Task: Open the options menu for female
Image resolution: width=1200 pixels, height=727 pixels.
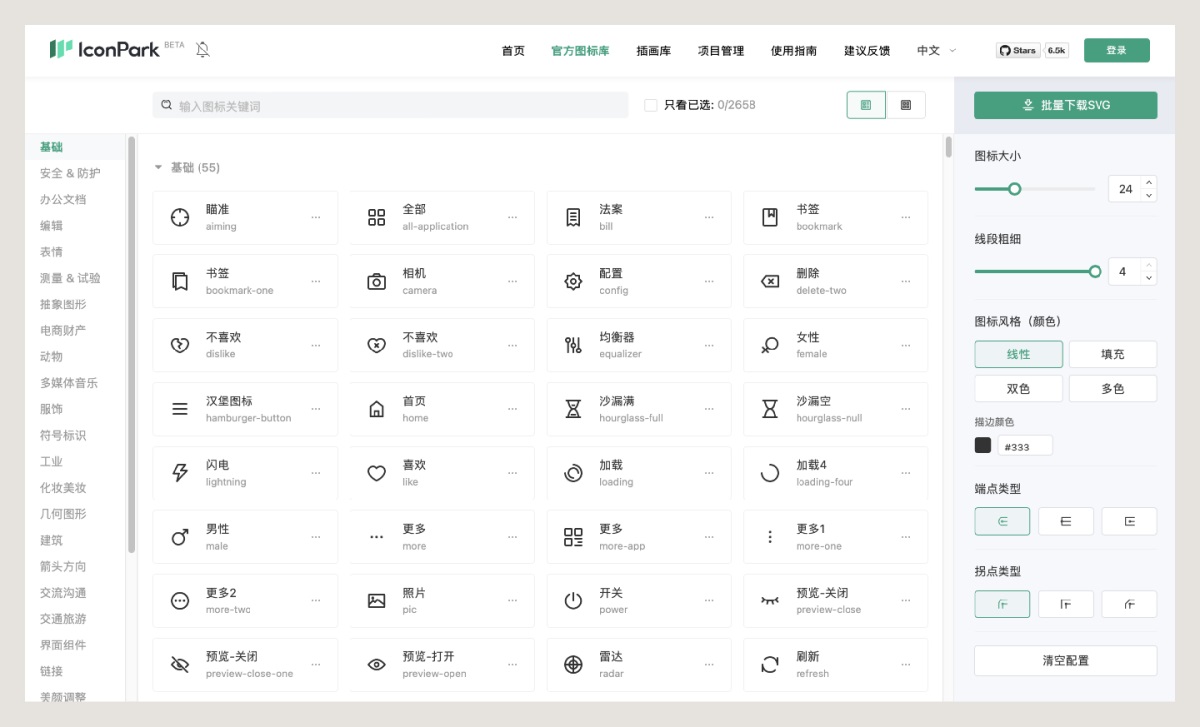Action: 906,345
